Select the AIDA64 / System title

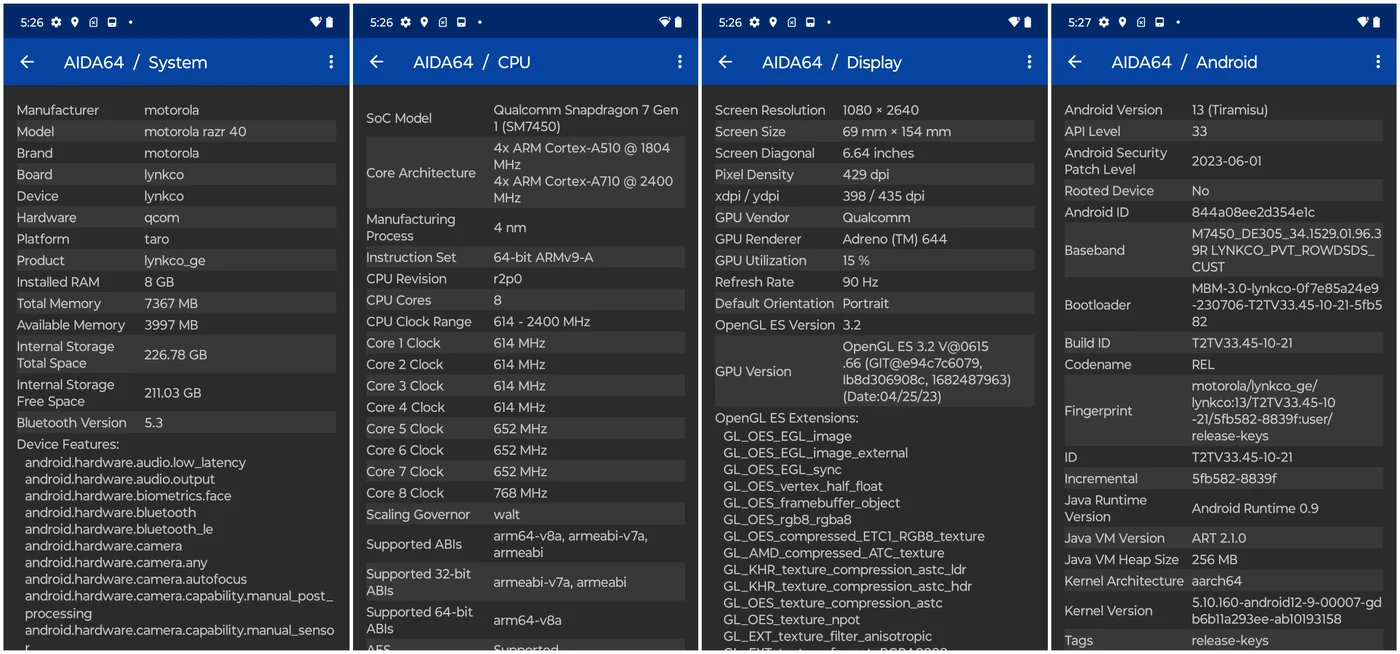(135, 62)
